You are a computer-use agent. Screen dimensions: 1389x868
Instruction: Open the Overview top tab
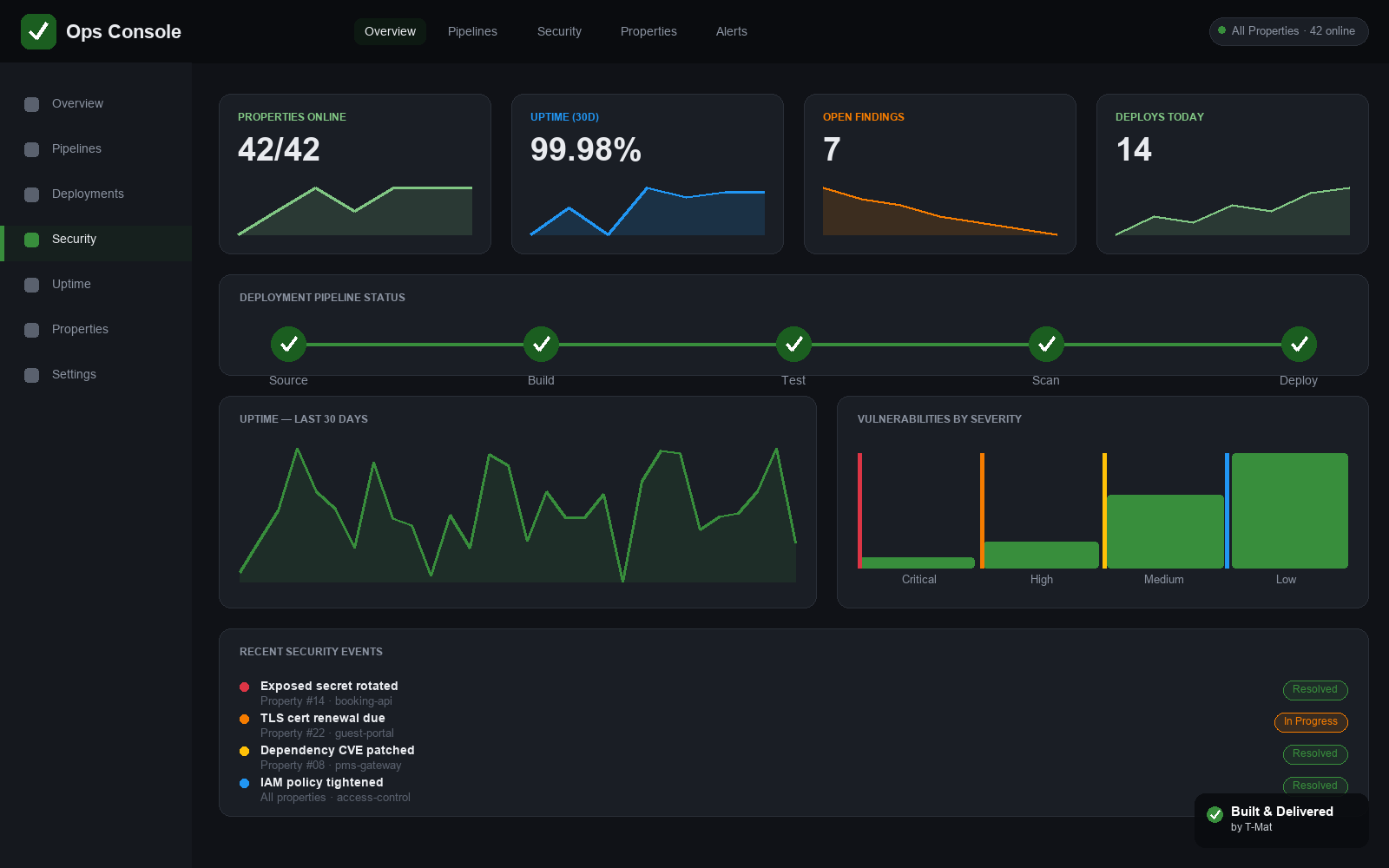(390, 31)
